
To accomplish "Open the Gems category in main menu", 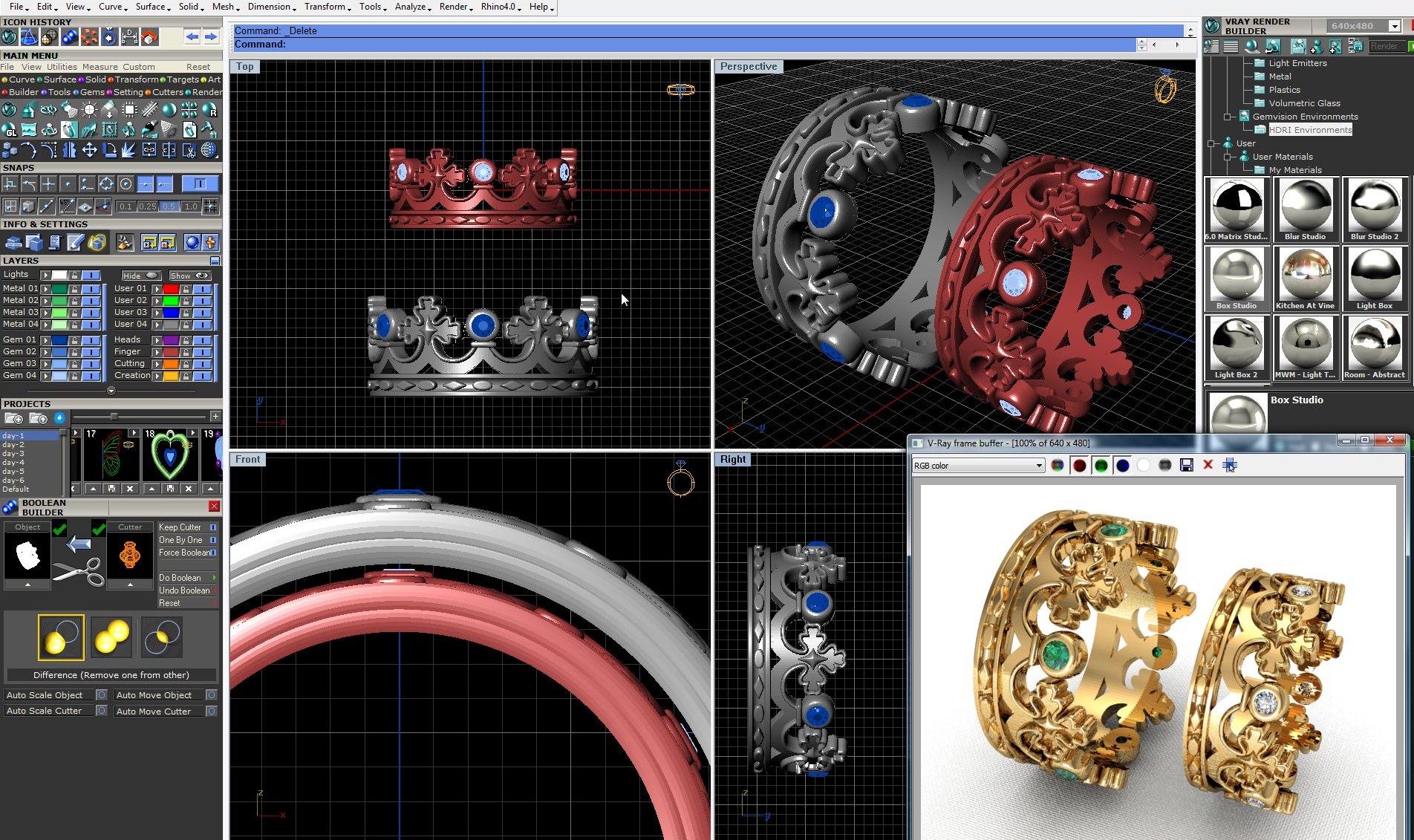I will pyautogui.click(x=92, y=92).
